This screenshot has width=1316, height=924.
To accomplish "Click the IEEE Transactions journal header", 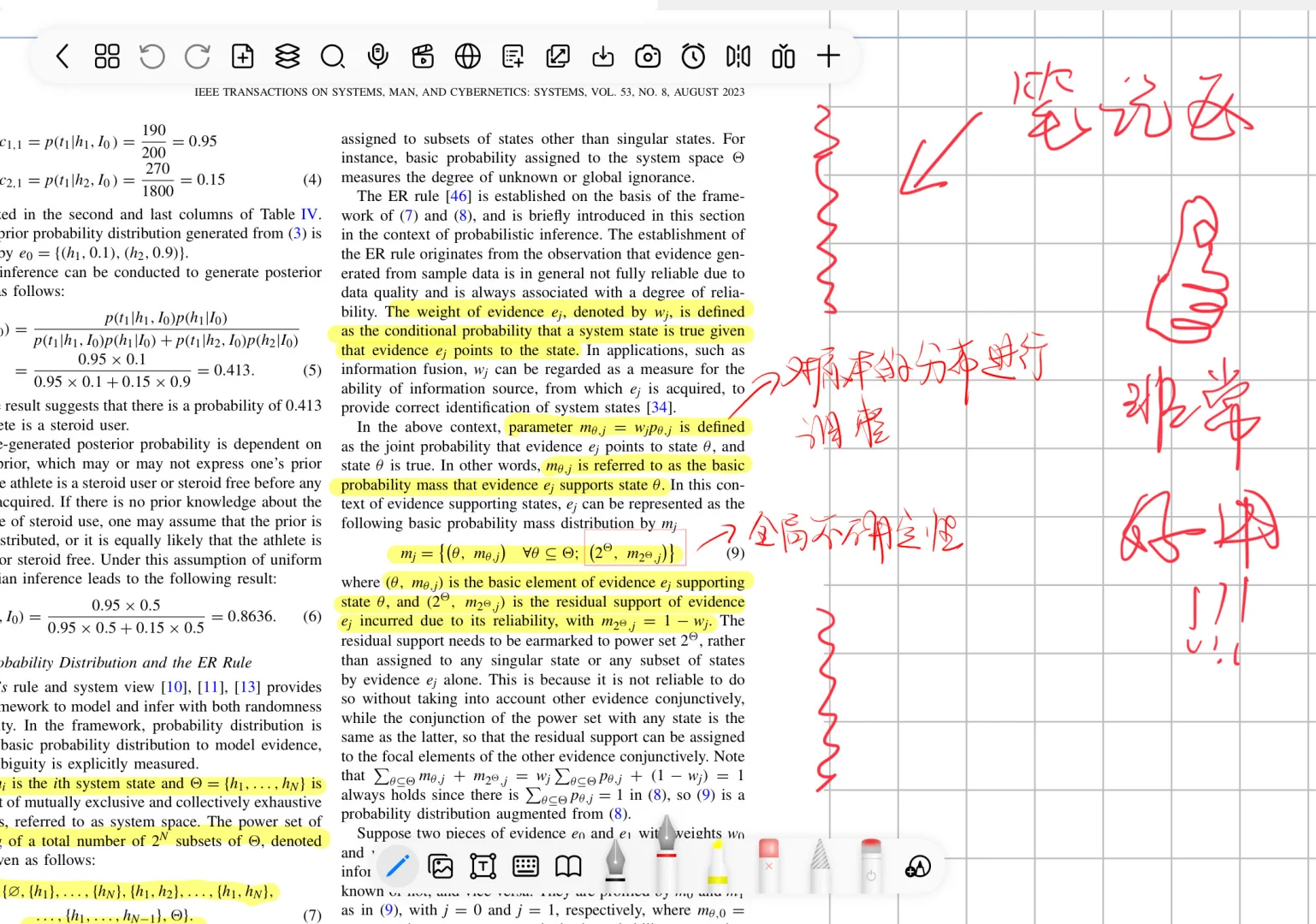I will click(x=469, y=92).
